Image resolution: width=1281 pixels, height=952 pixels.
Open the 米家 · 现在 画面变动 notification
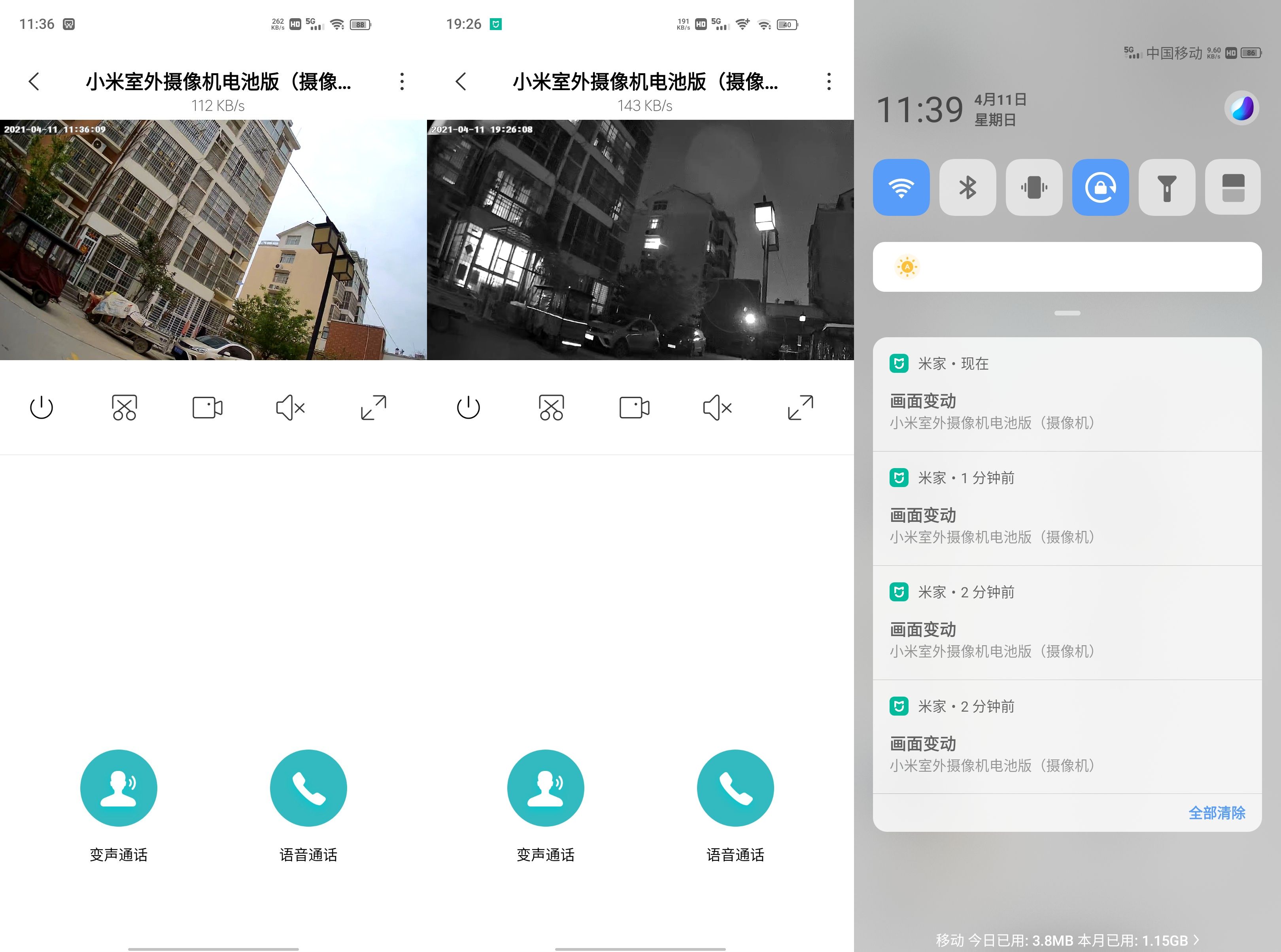click(1067, 394)
